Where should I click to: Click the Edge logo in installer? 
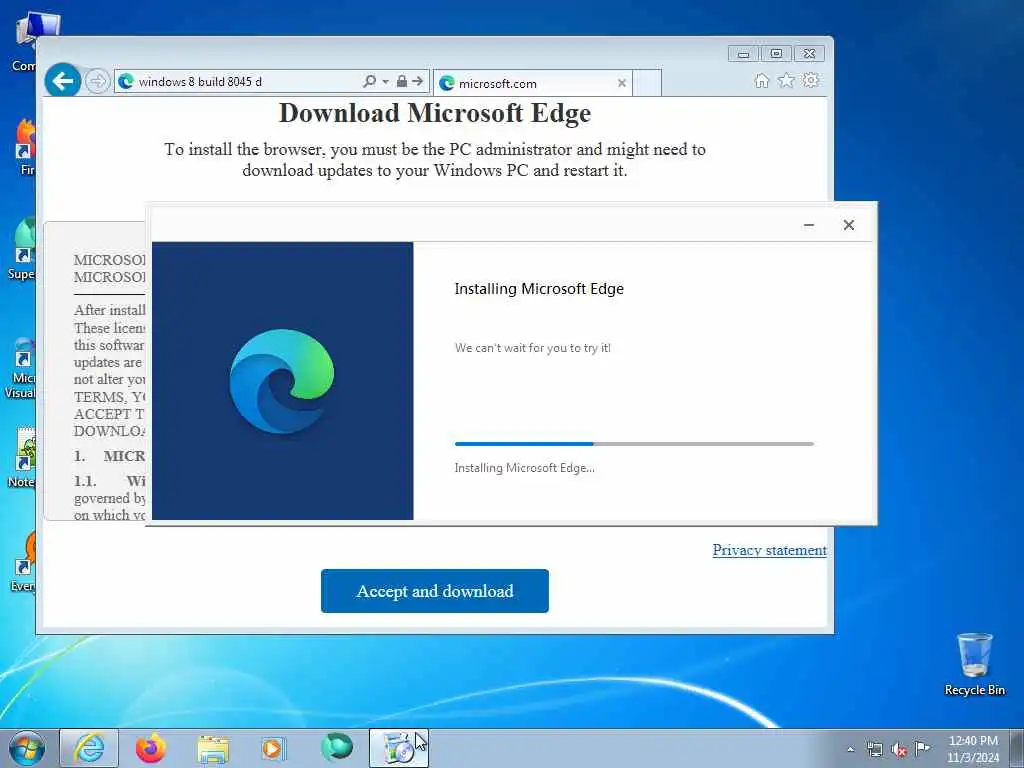click(282, 381)
